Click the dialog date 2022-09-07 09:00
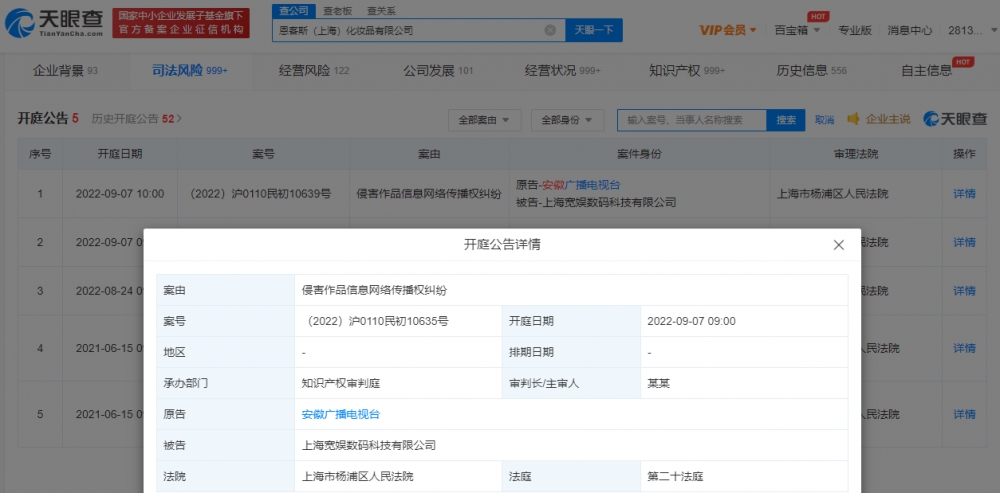The image size is (1000, 493). pos(691,321)
